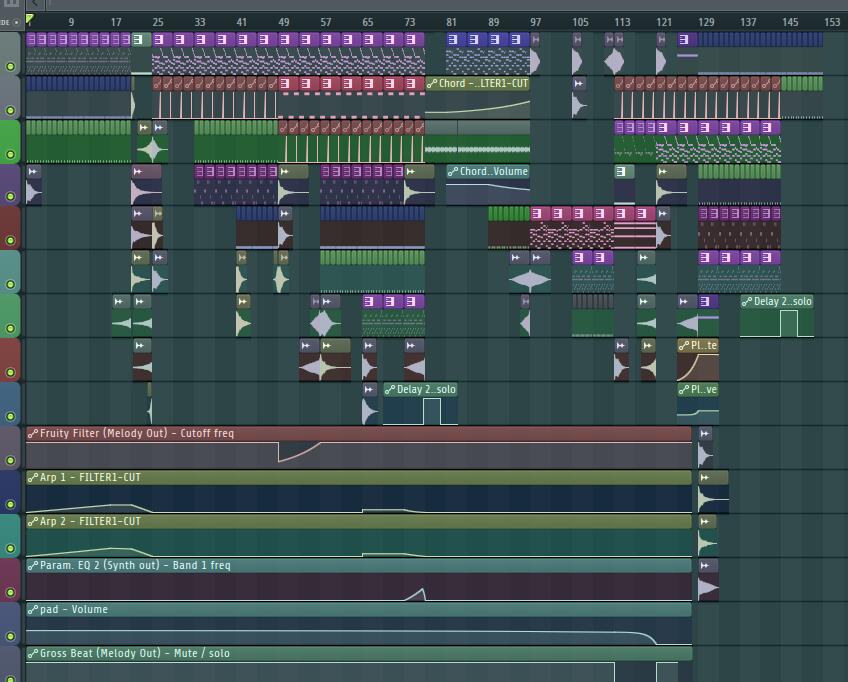Viewport: 848px width, 682px height.
Task: Open the pad - Volume clip menu icon
Action: [x=33, y=610]
